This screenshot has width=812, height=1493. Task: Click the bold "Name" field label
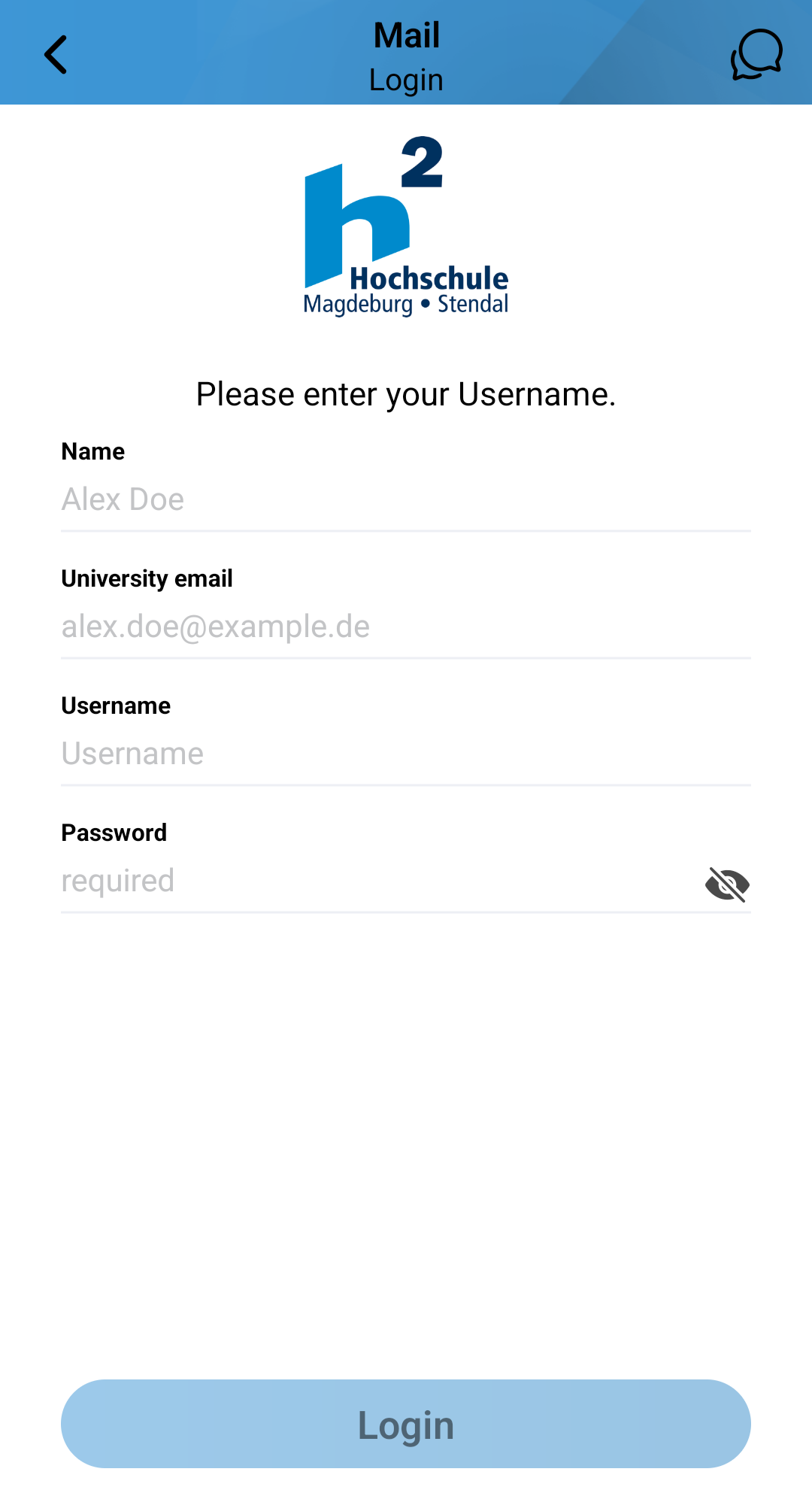(93, 451)
